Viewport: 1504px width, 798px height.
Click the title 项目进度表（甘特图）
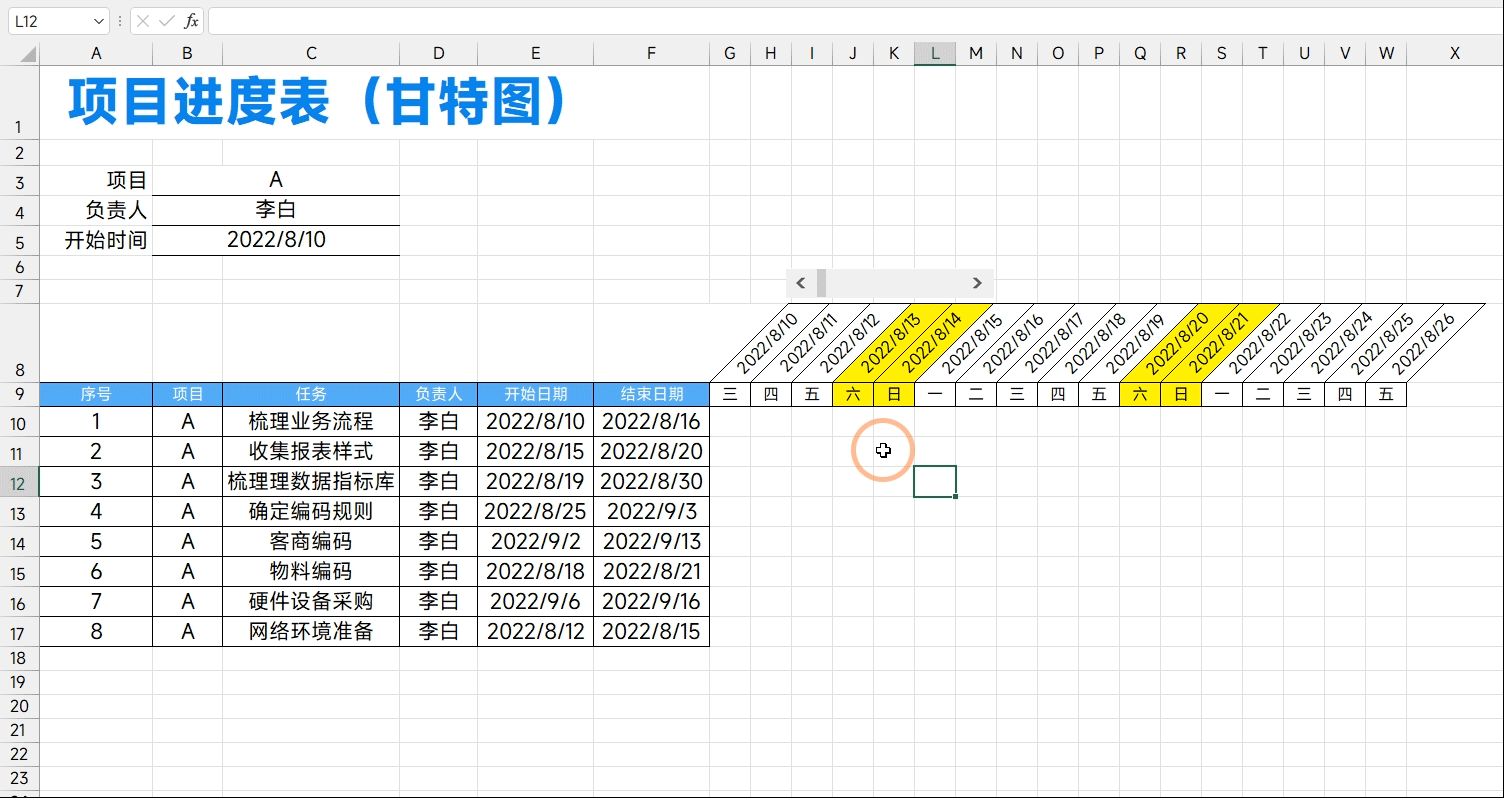(319, 102)
